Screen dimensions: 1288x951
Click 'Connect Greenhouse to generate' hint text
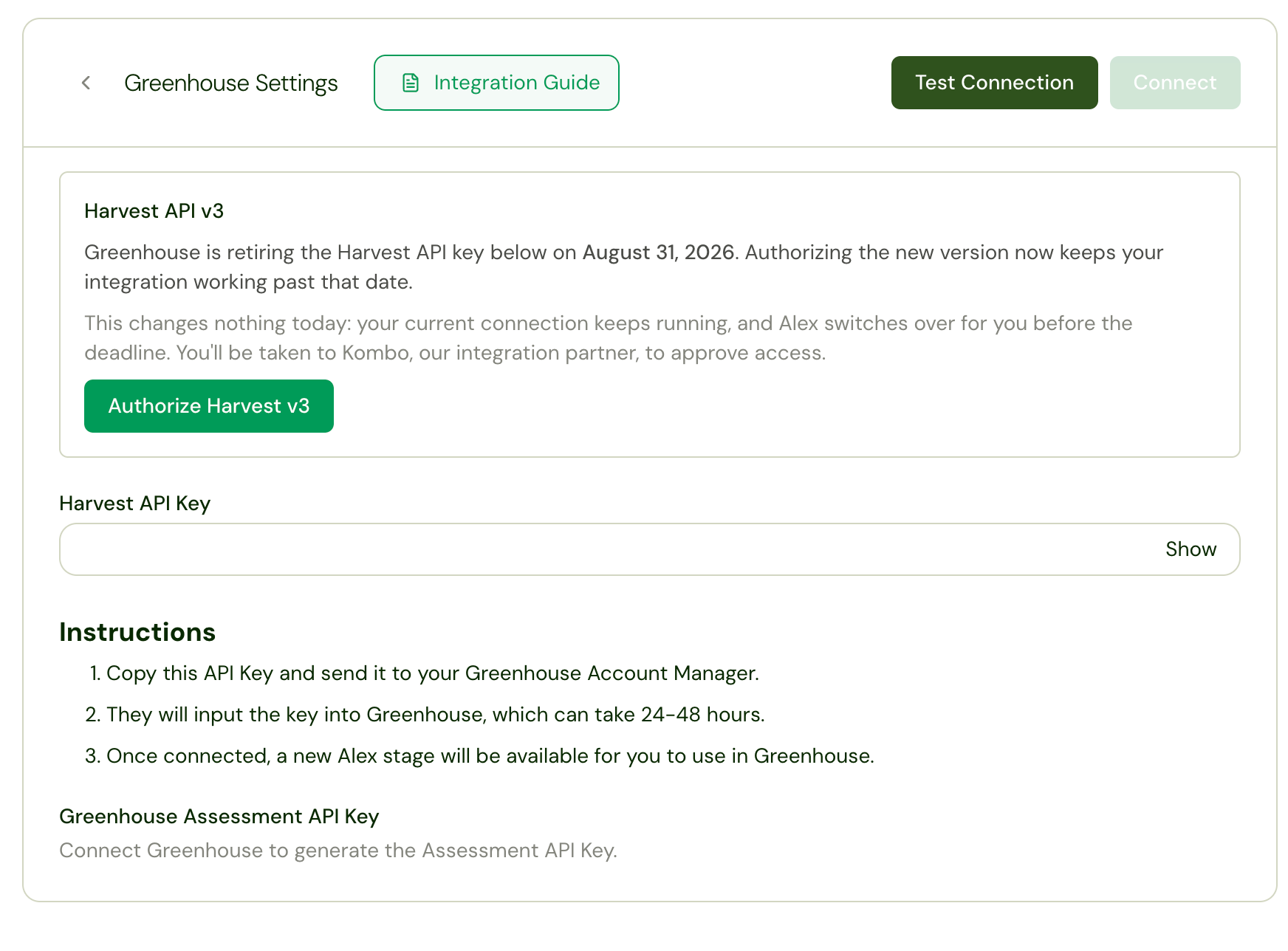pyautogui.click(x=338, y=851)
